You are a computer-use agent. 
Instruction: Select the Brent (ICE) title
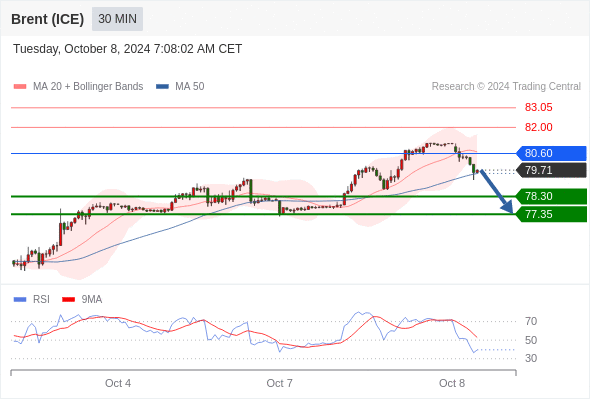[47, 19]
